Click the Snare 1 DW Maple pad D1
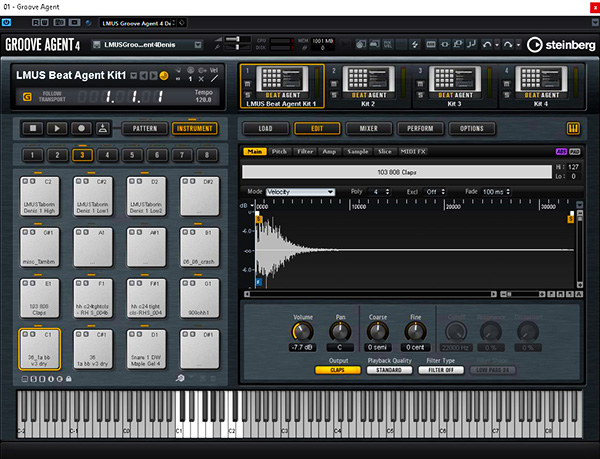600x459 pixels. coord(146,349)
